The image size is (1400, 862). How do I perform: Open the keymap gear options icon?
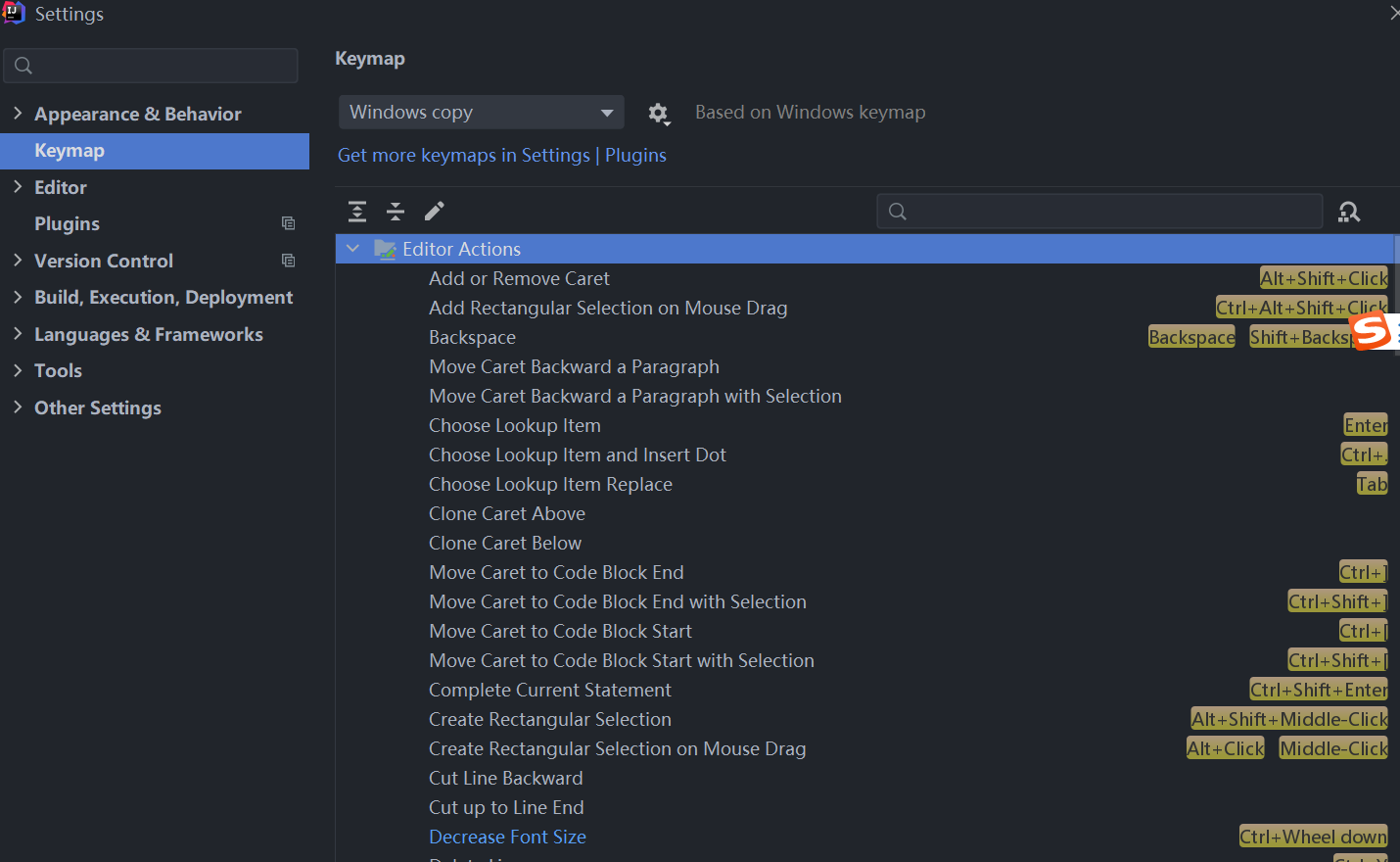coord(658,114)
